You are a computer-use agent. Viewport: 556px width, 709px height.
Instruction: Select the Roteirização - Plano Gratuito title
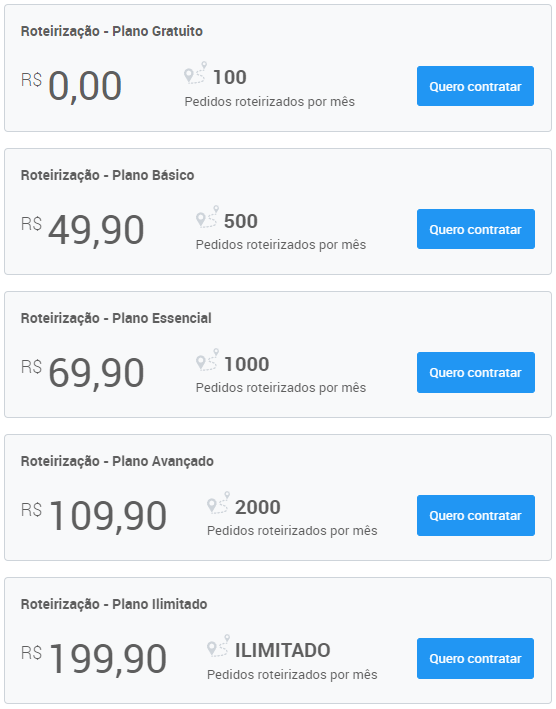[x=112, y=31]
